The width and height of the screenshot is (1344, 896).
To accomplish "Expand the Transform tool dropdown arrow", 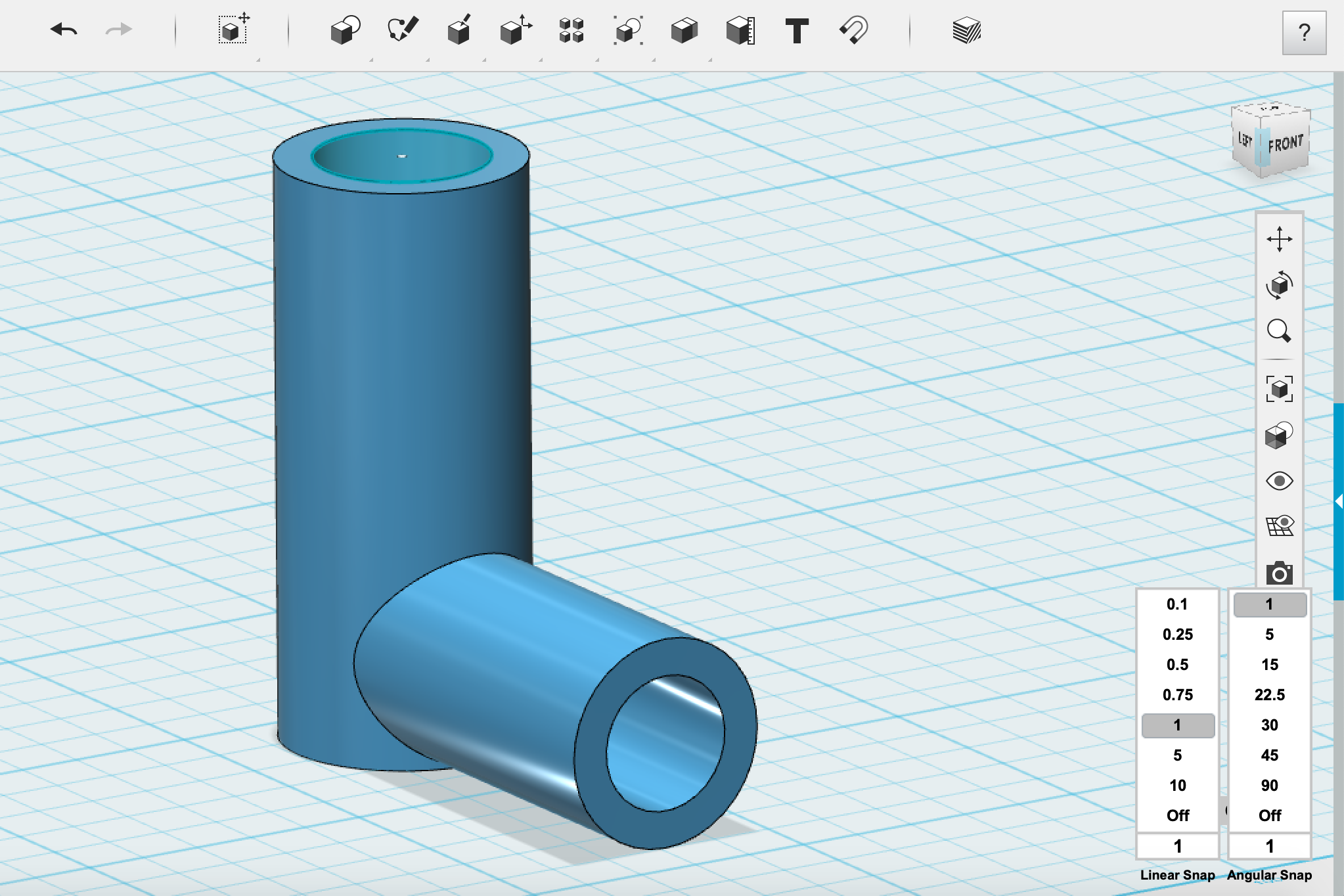I will pyautogui.click(x=258, y=60).
